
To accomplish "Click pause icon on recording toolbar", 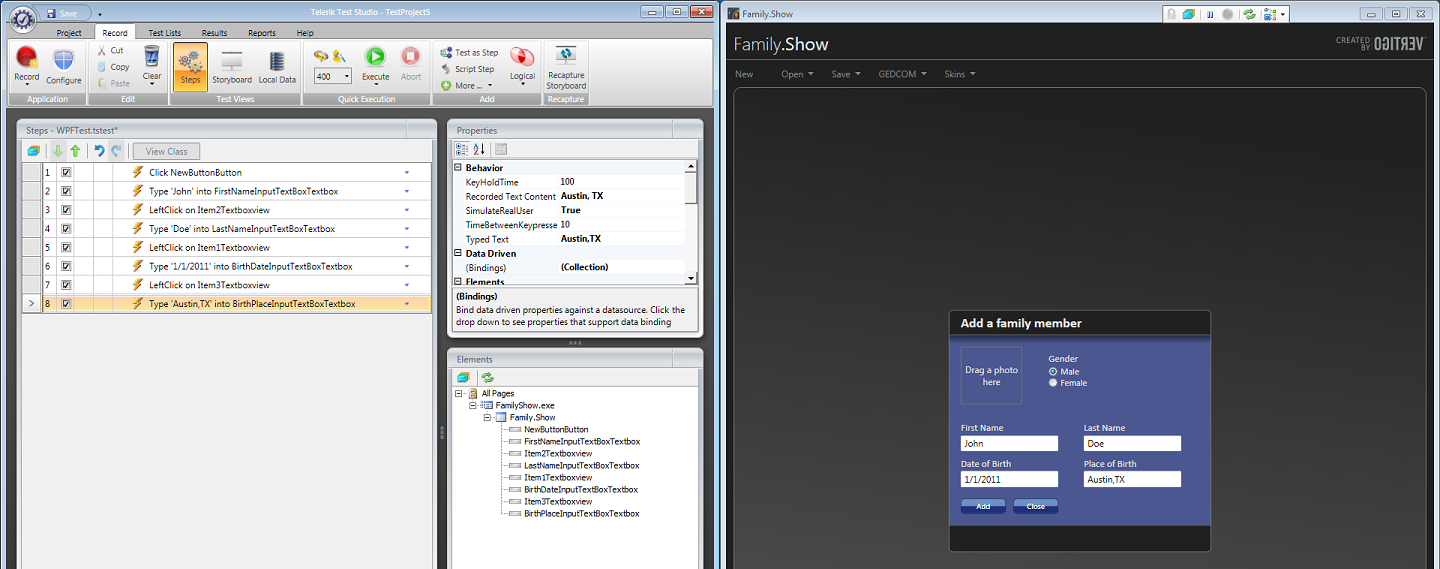I will [1210, 14].
